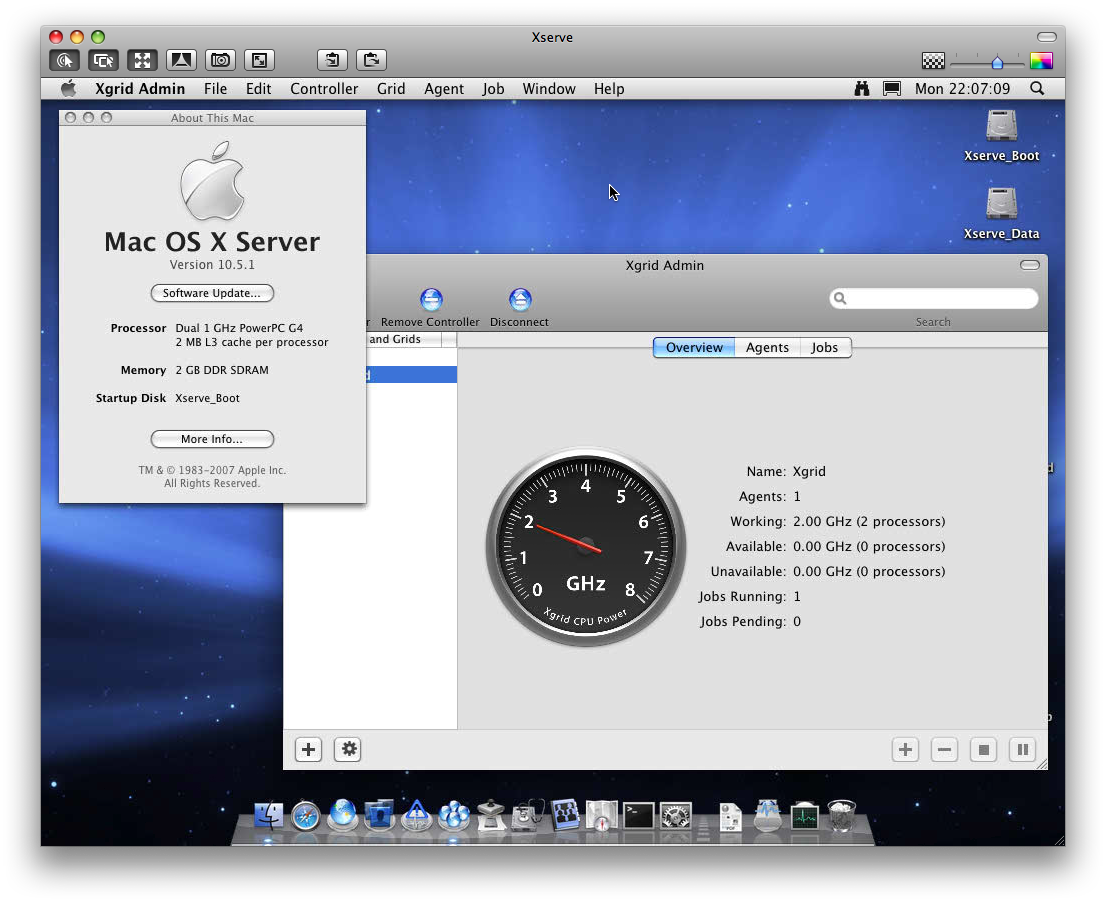Click the stop job button

pos(983,749)
